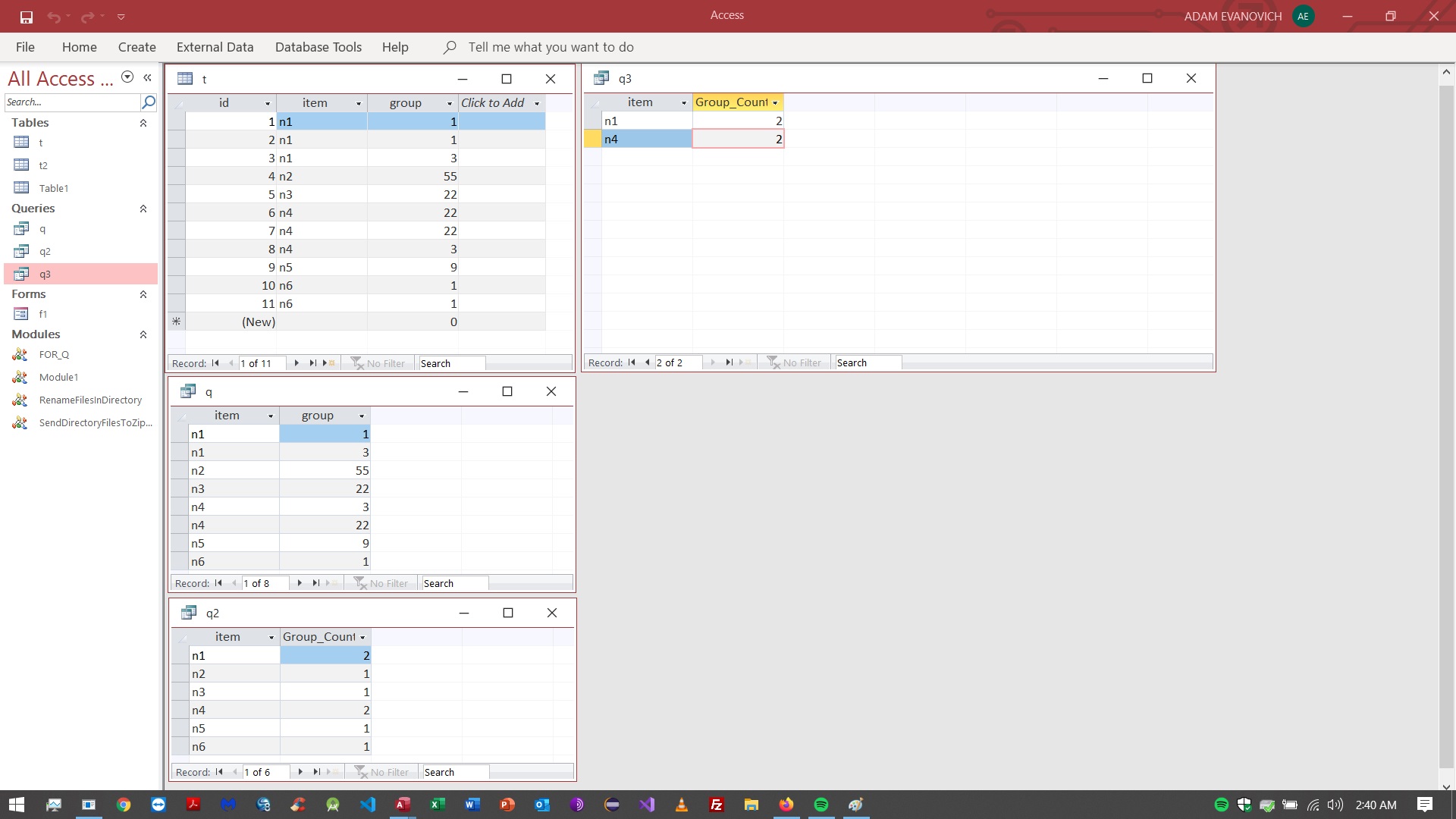Open the External Data ribbon tab

coord(215,47)
